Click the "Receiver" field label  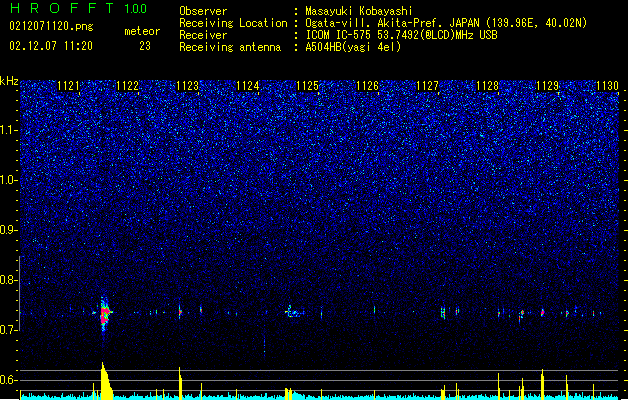[x=203, y=35]
